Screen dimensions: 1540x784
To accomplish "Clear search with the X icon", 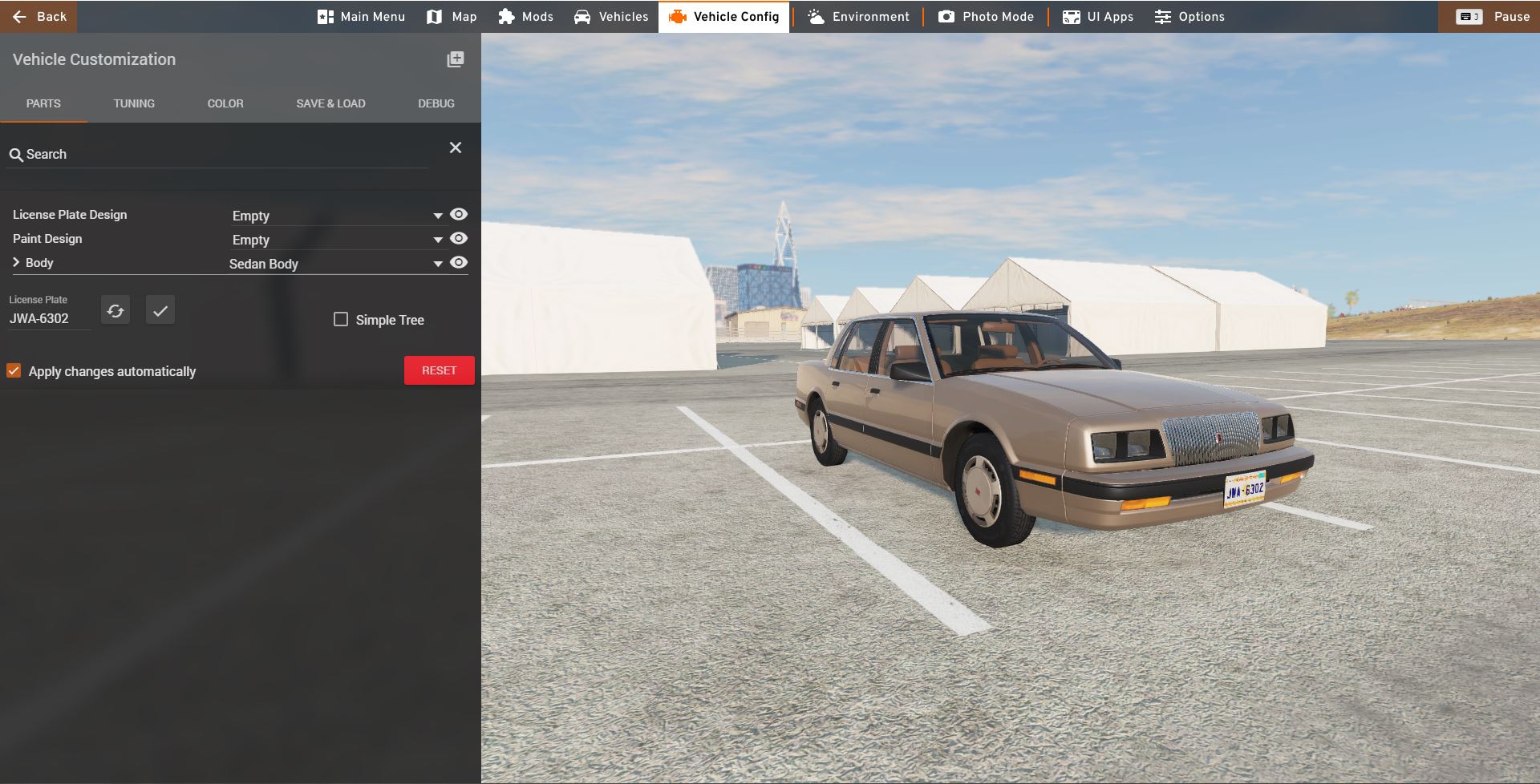I will click(x=456, y=148).
